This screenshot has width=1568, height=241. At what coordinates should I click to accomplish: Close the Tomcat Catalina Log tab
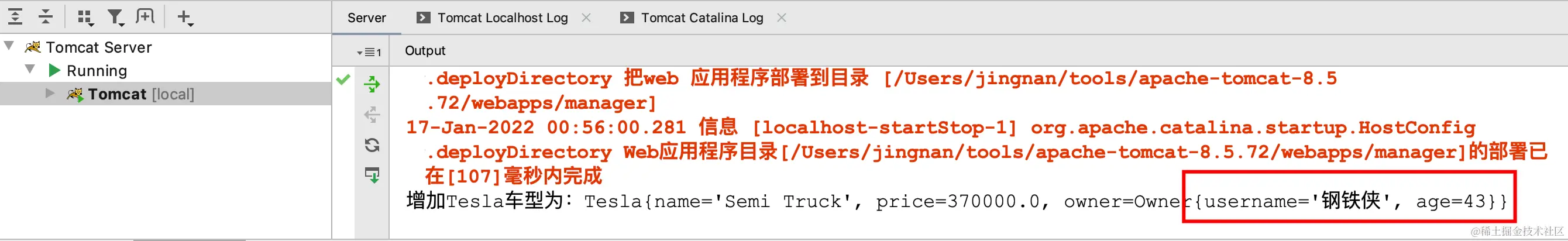click(782, 18)
